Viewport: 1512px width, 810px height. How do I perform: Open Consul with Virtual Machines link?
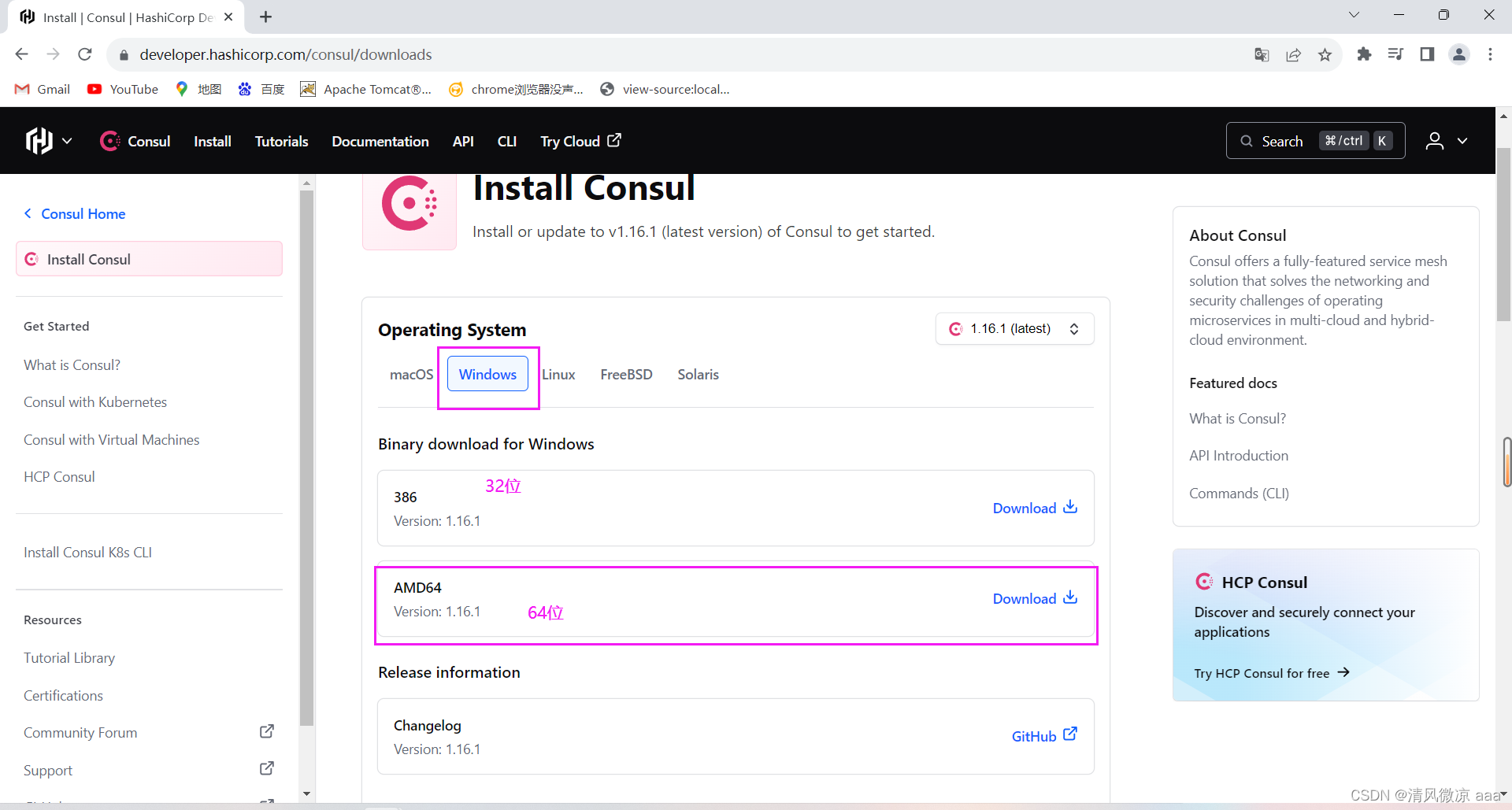pyautogui.click(x=112, y=440)
